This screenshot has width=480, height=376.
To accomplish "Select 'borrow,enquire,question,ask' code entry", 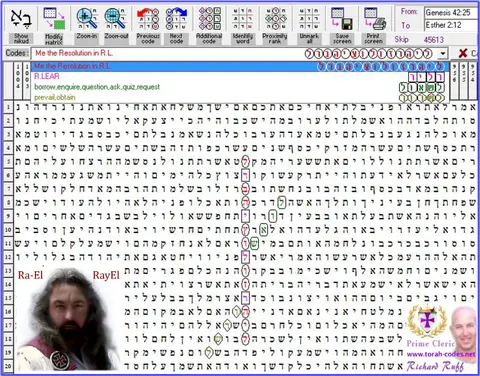I will click(239, 87).
